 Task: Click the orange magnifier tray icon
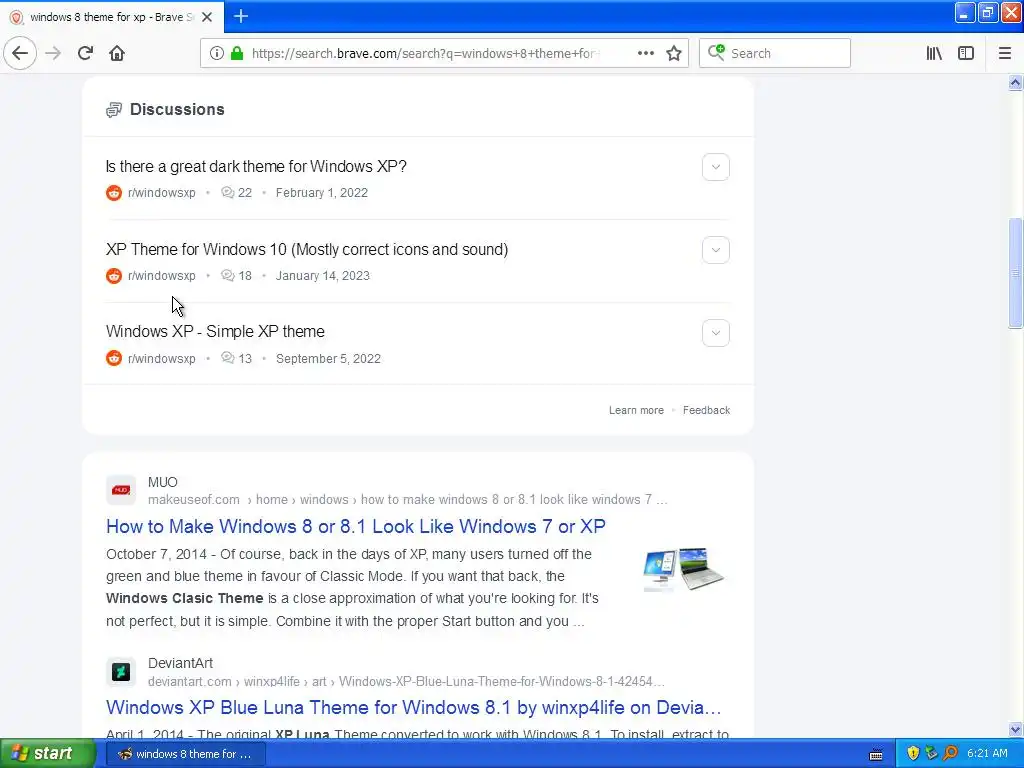point(950,754)
